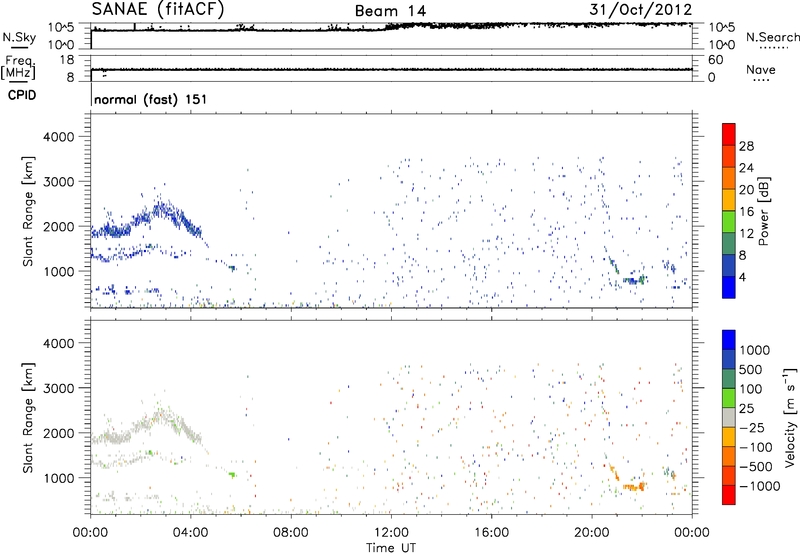Click the CPID label
This screenshot has height=554, width=800.
22,95
